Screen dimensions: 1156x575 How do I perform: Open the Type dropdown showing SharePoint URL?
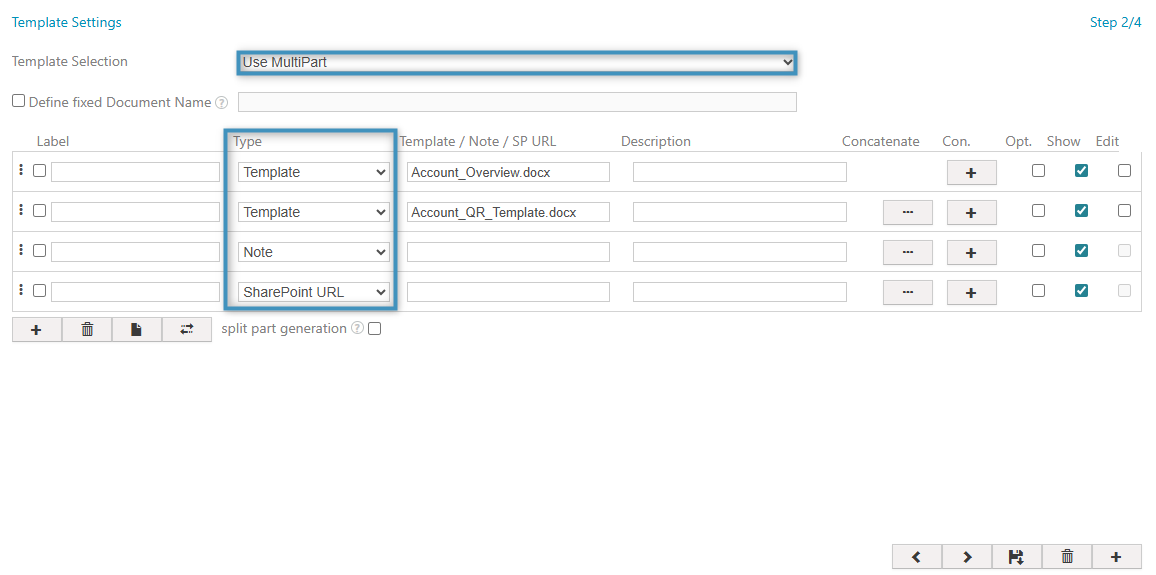tap(314, 292)
